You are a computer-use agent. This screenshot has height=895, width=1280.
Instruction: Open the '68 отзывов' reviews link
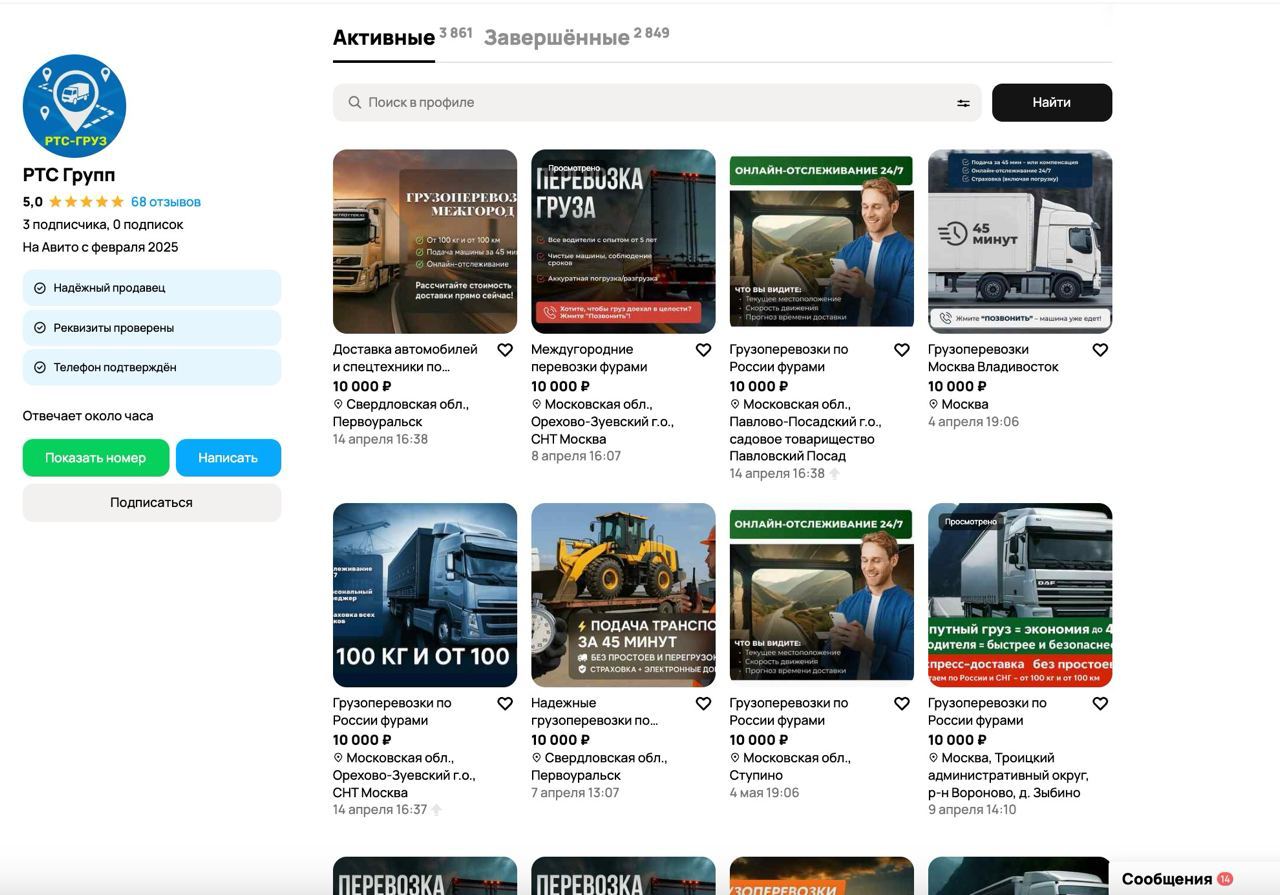click(166, 202)
